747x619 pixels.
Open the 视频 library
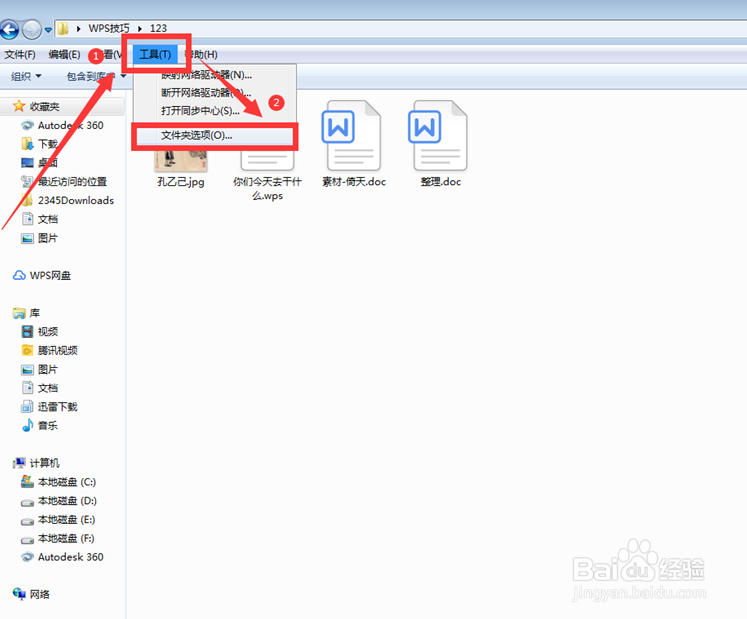click(x=40, y=332)
